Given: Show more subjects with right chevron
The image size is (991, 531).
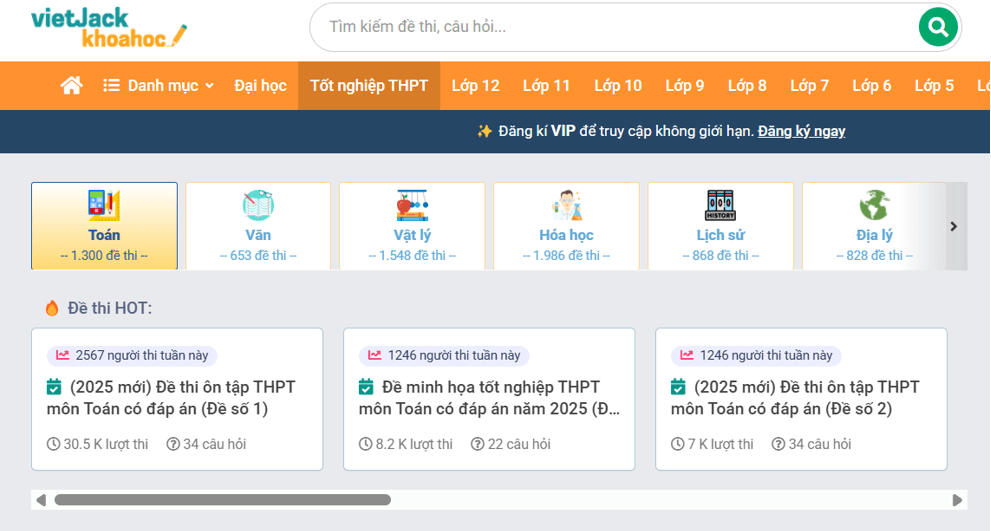Looking at the screenshot, I should 954,226.
